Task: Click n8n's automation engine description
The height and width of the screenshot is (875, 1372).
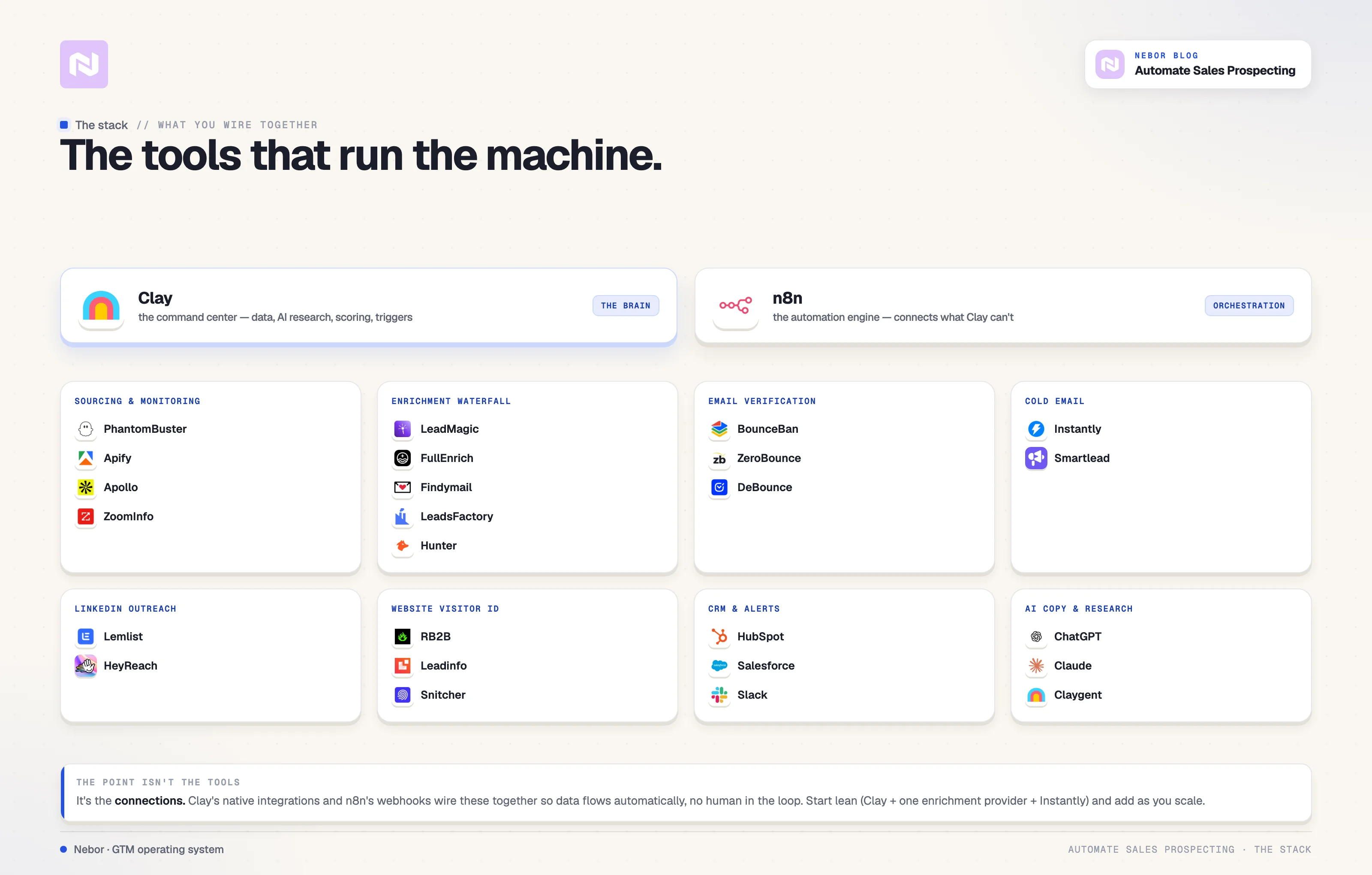Action: point(893,317)
